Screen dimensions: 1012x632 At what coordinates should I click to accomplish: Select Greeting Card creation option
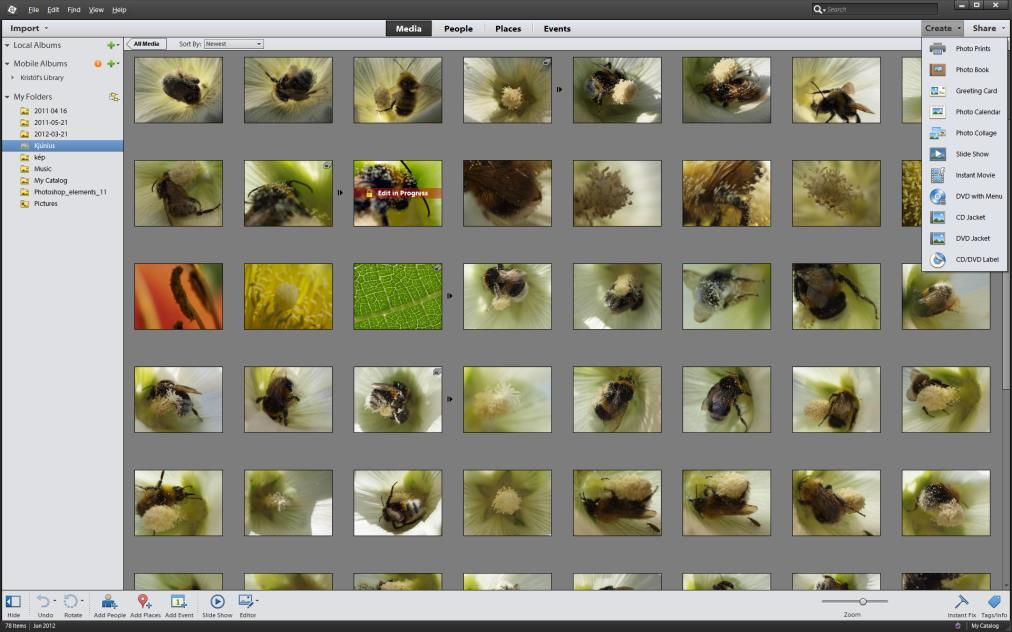click(x=964, y=91)
